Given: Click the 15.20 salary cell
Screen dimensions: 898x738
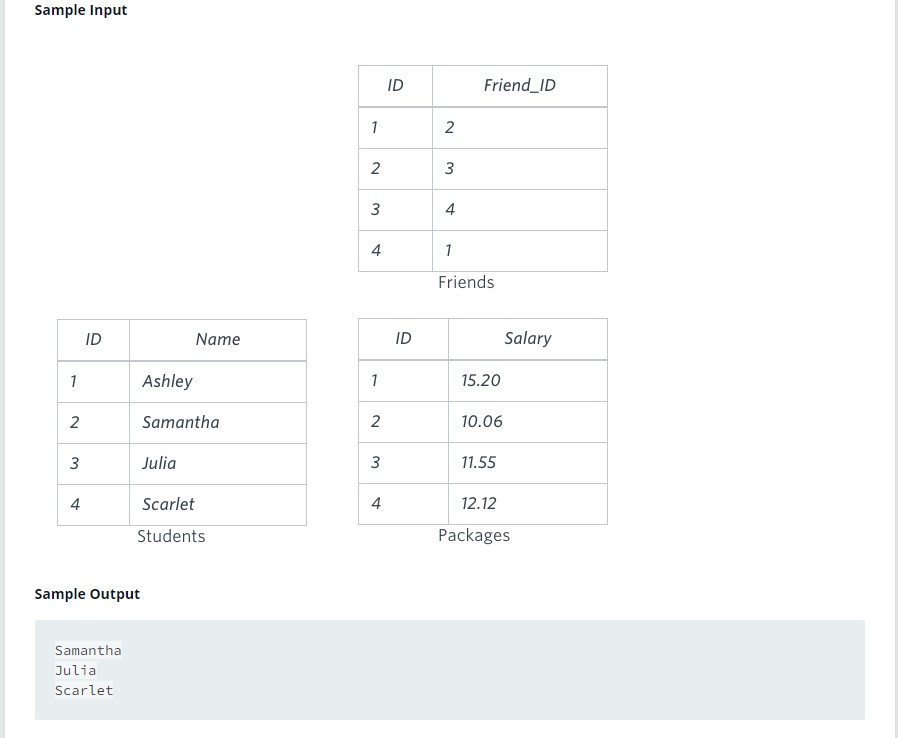Looking at the screenshot, I should pos(481,380).
